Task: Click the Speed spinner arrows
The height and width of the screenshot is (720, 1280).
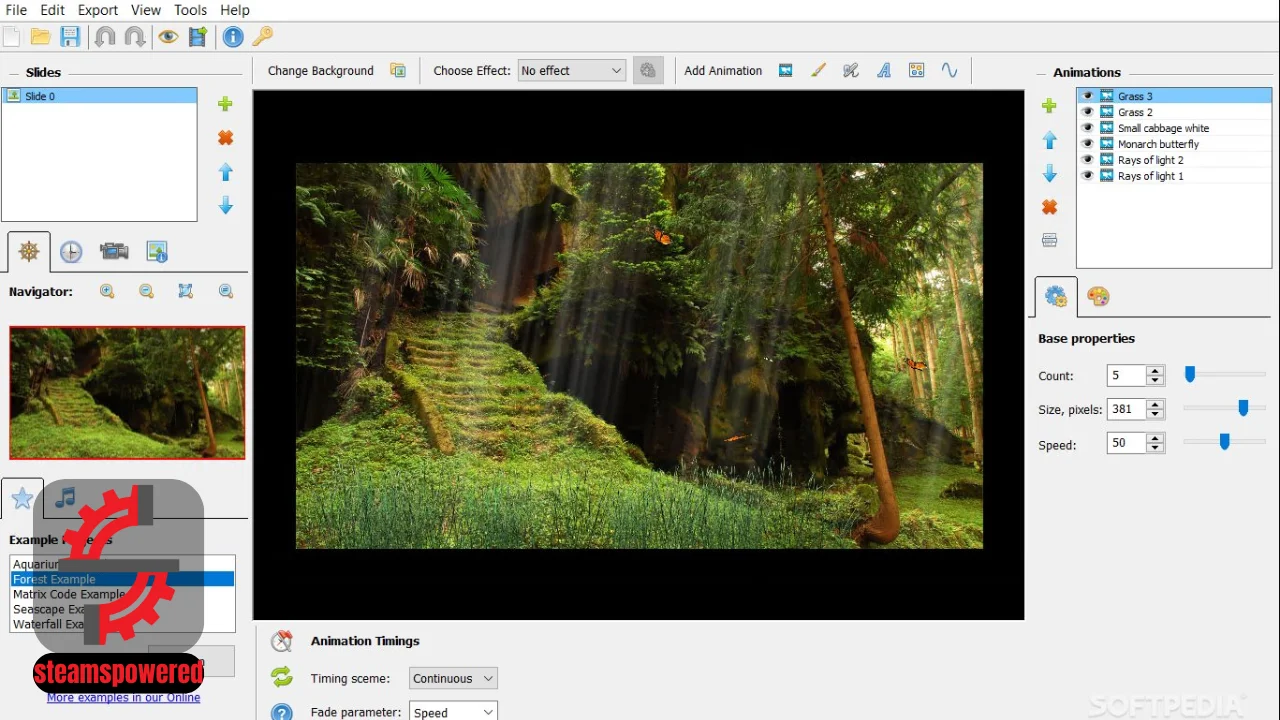Action: (1155, 443)
